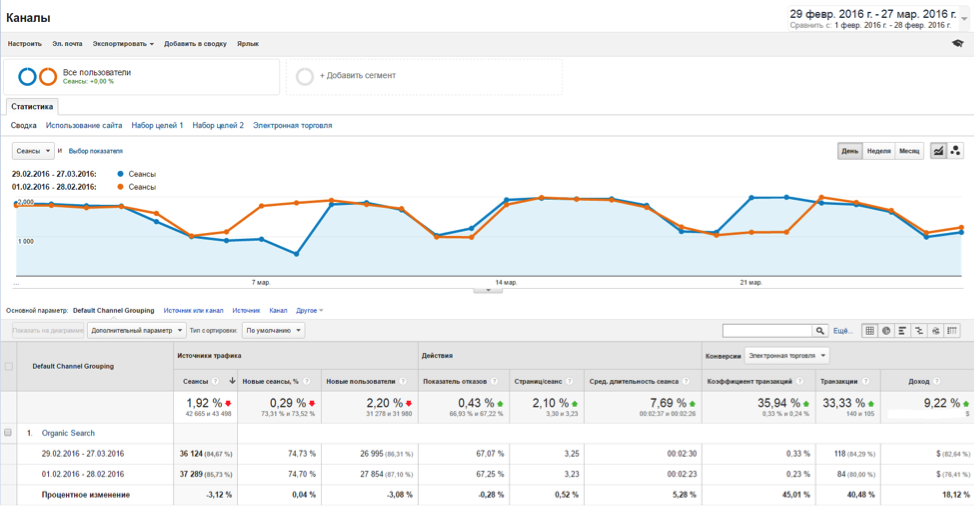Open help for Сред. длительность сеанса
This screenshot has height=506, width=975.
(686, 381)
